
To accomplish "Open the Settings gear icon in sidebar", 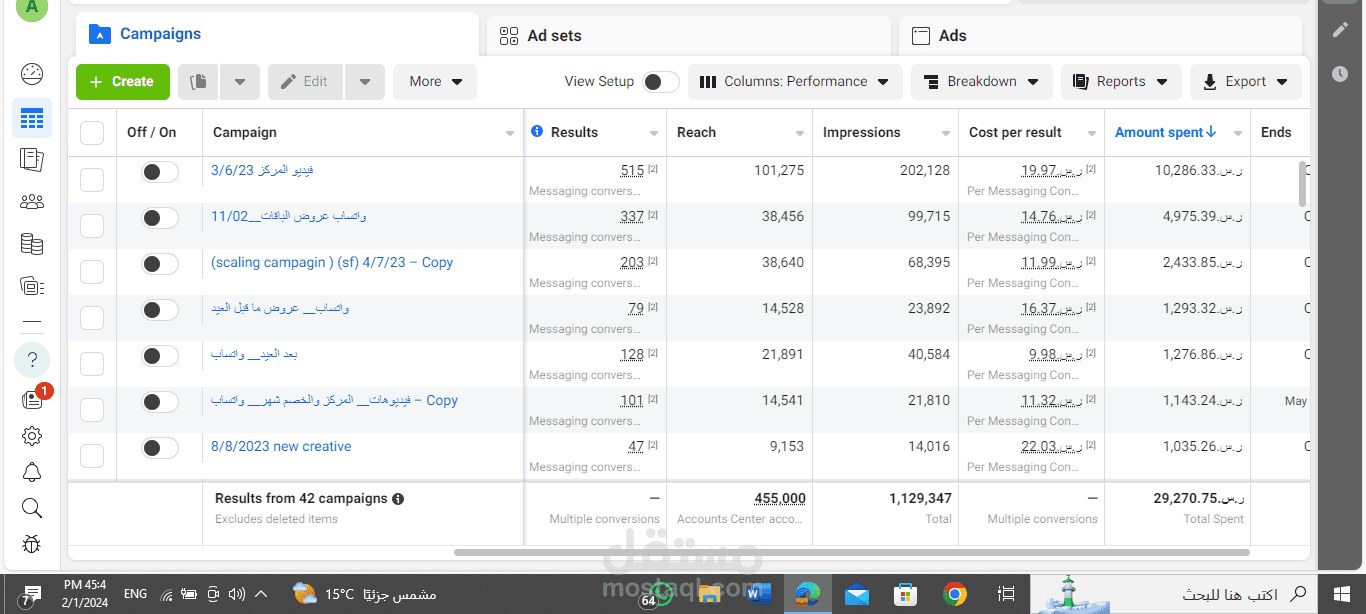I will pos(32,436).
